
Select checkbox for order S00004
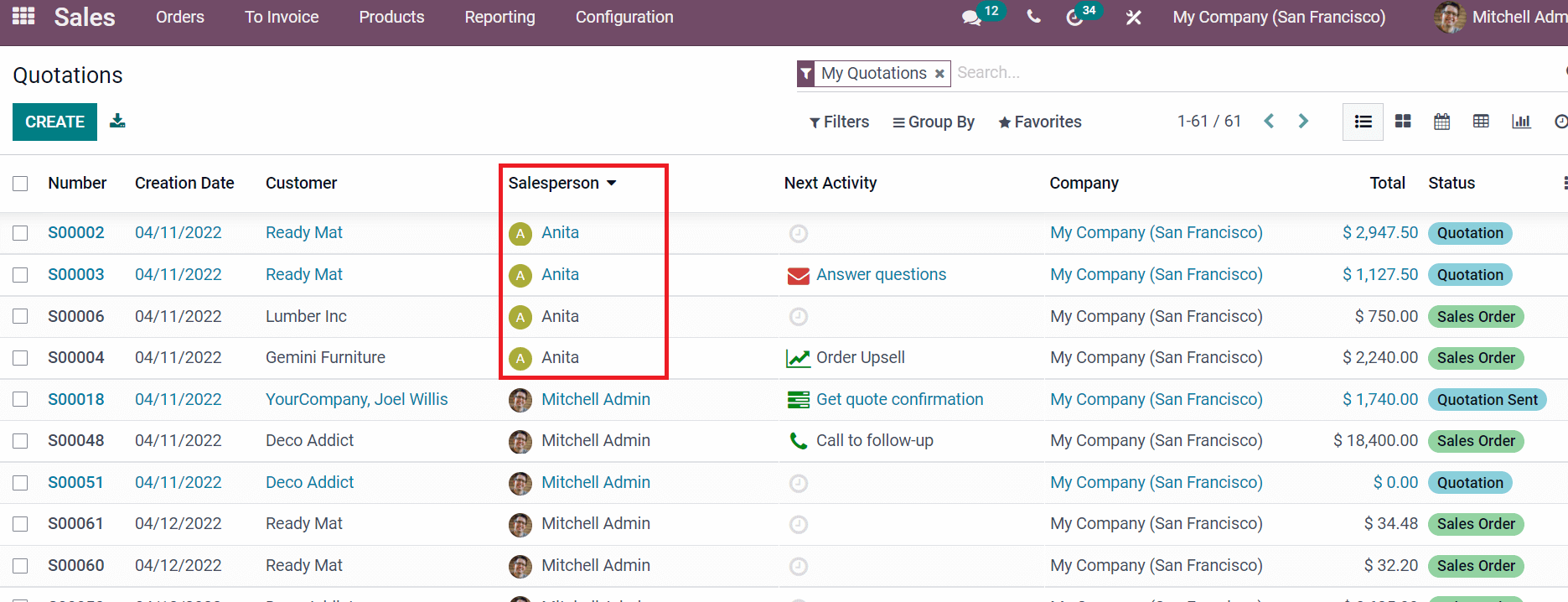(x=21, y=358)
